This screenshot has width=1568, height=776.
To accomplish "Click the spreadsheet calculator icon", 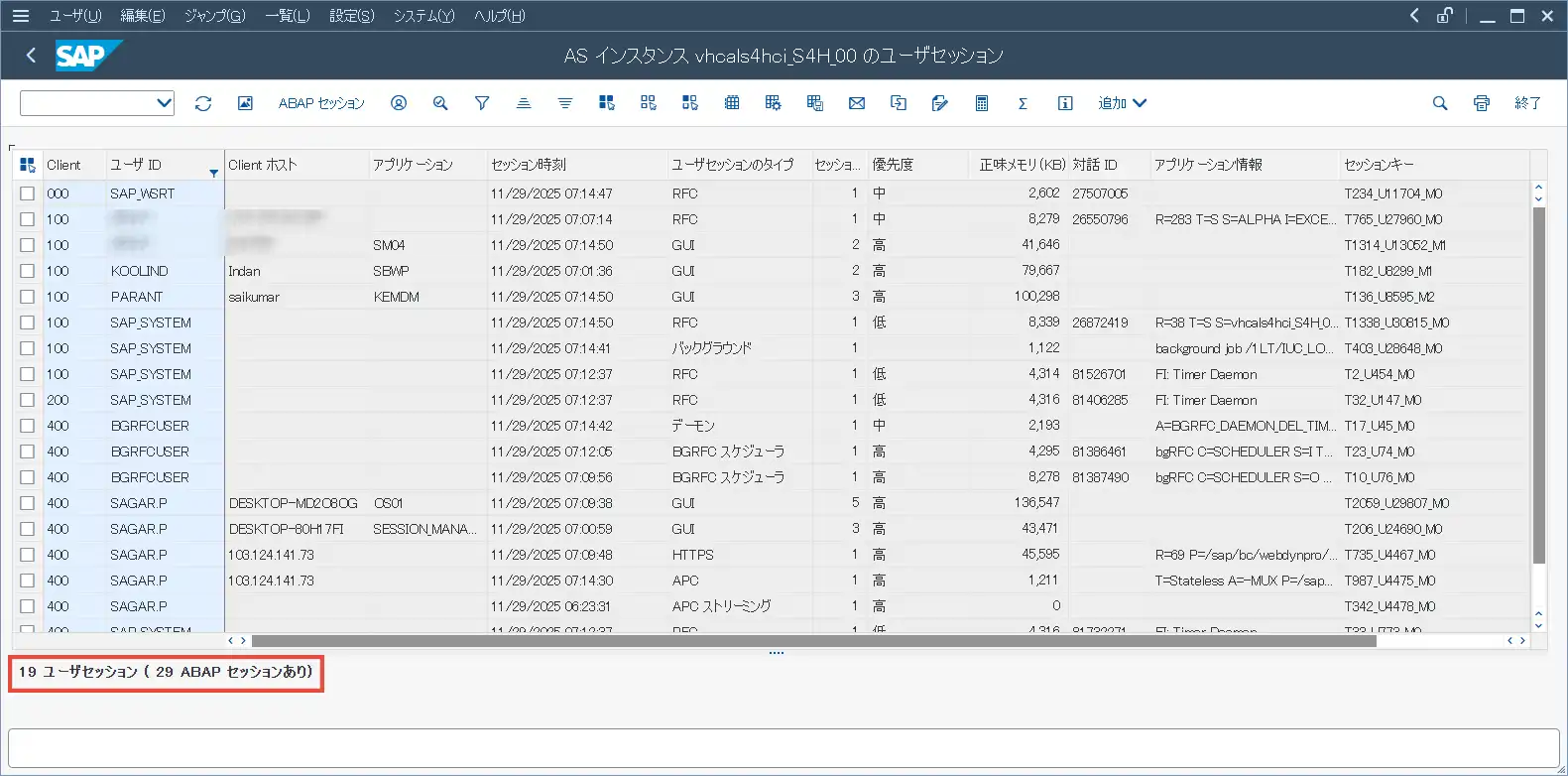I will click(x=982, y=103).
